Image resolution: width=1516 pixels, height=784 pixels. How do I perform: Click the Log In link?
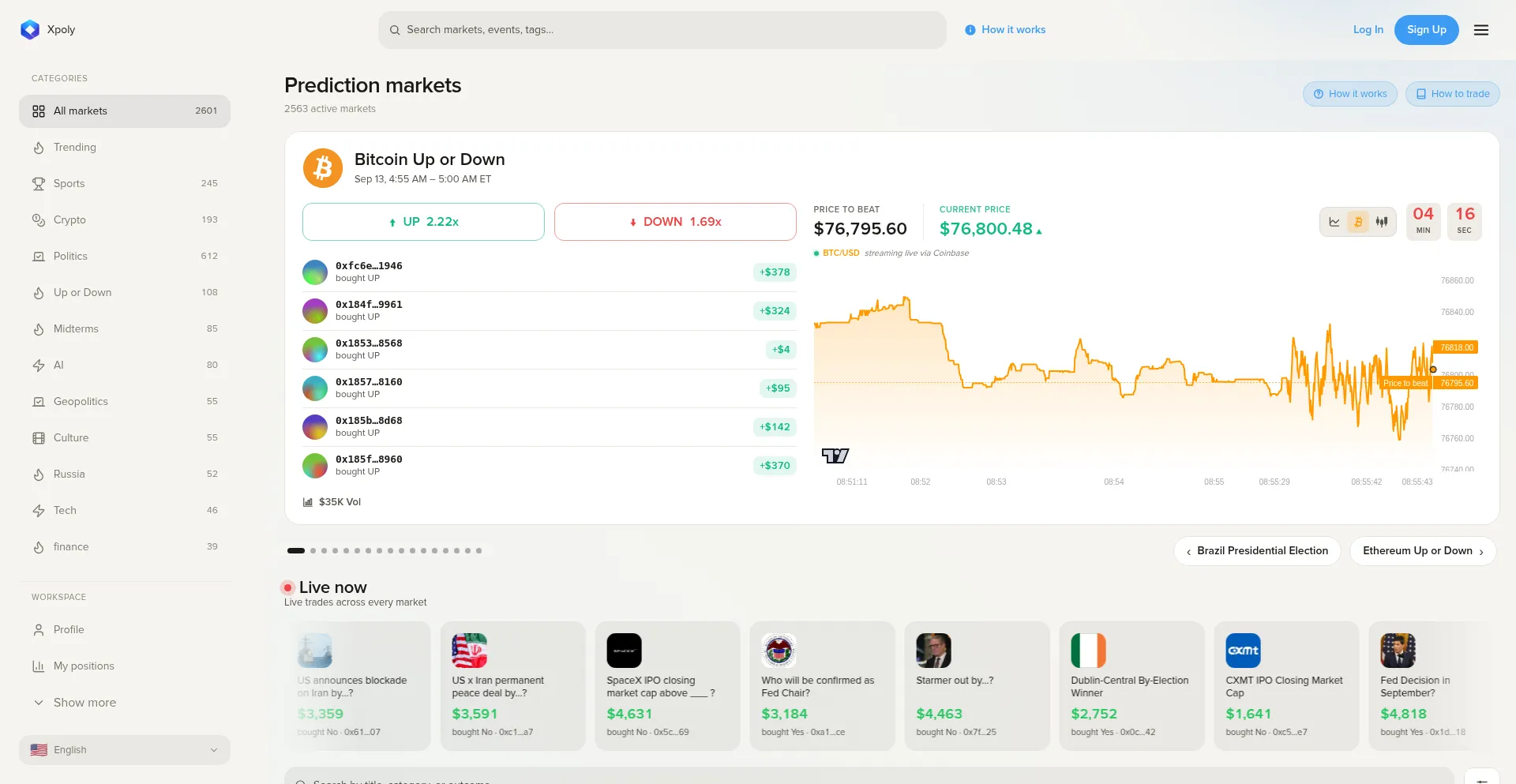click(x=1368, y=30)
